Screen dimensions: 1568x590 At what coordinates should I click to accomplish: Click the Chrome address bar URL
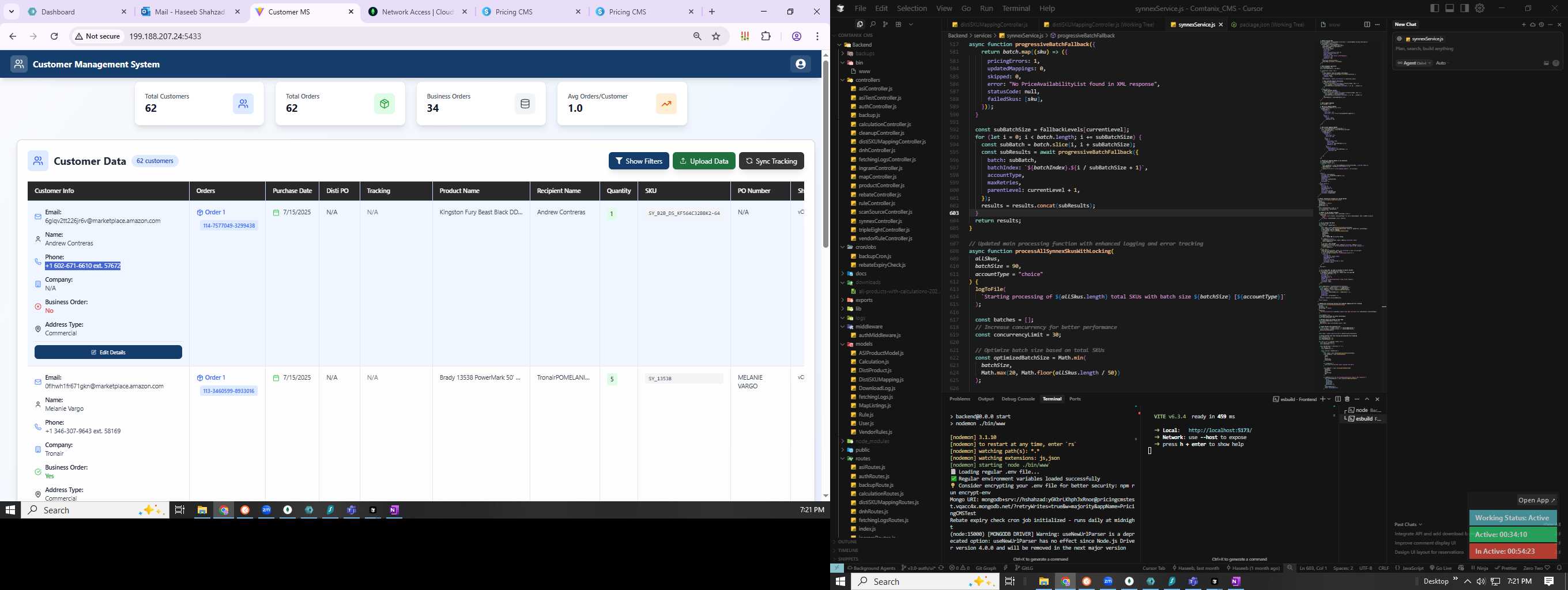(x=165, y=36)
